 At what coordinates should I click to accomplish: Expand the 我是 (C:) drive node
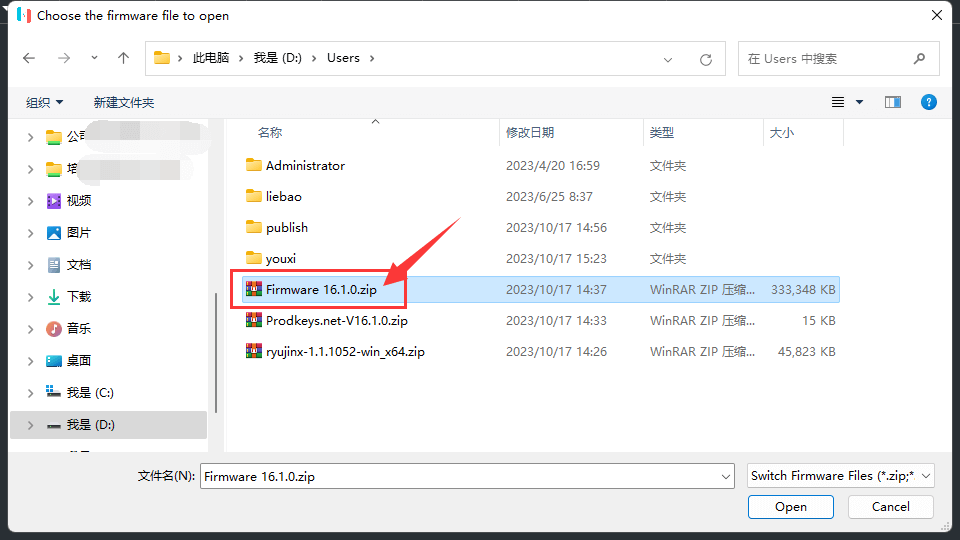(30, 393)
